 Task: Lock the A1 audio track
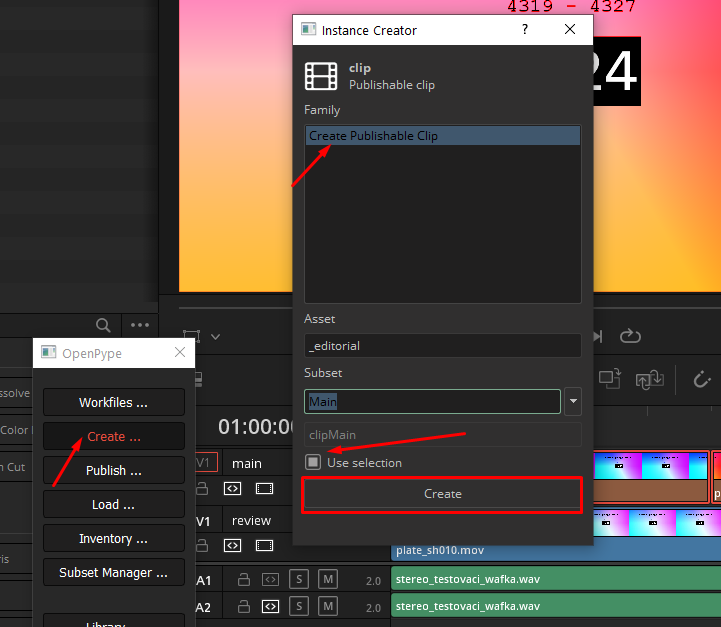242,579
